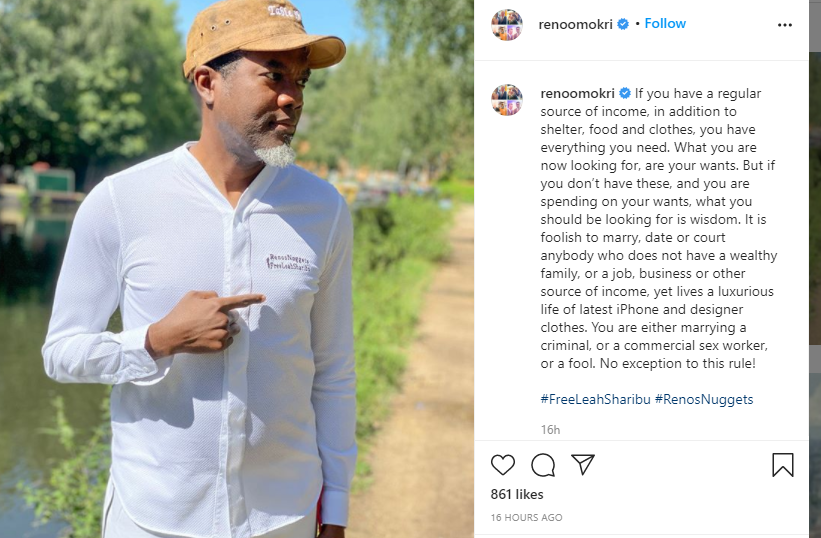Click the verified badge beside caption username
The height and width of the screenshot is (538, 821).
click(x=625, y=93)
